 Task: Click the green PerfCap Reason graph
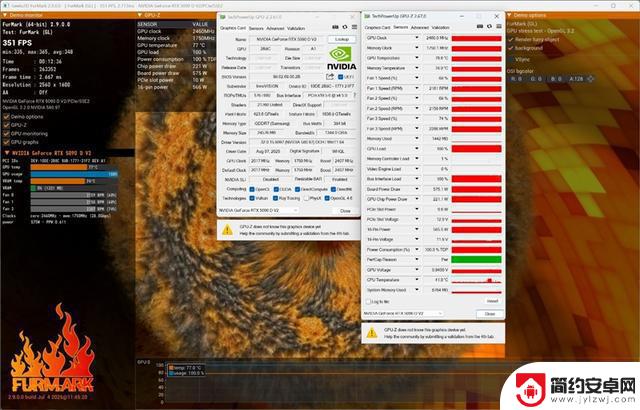coord(476,259)
